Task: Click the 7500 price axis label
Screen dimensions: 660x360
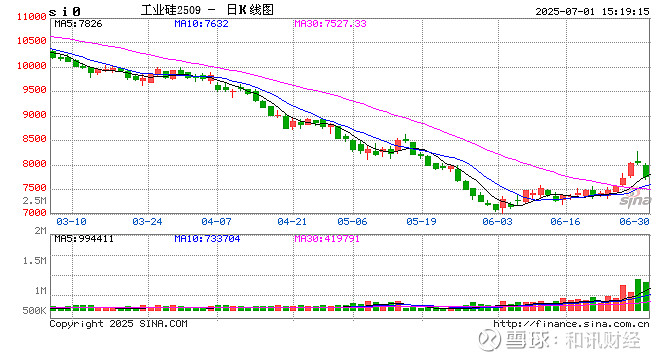Action: 35,188
